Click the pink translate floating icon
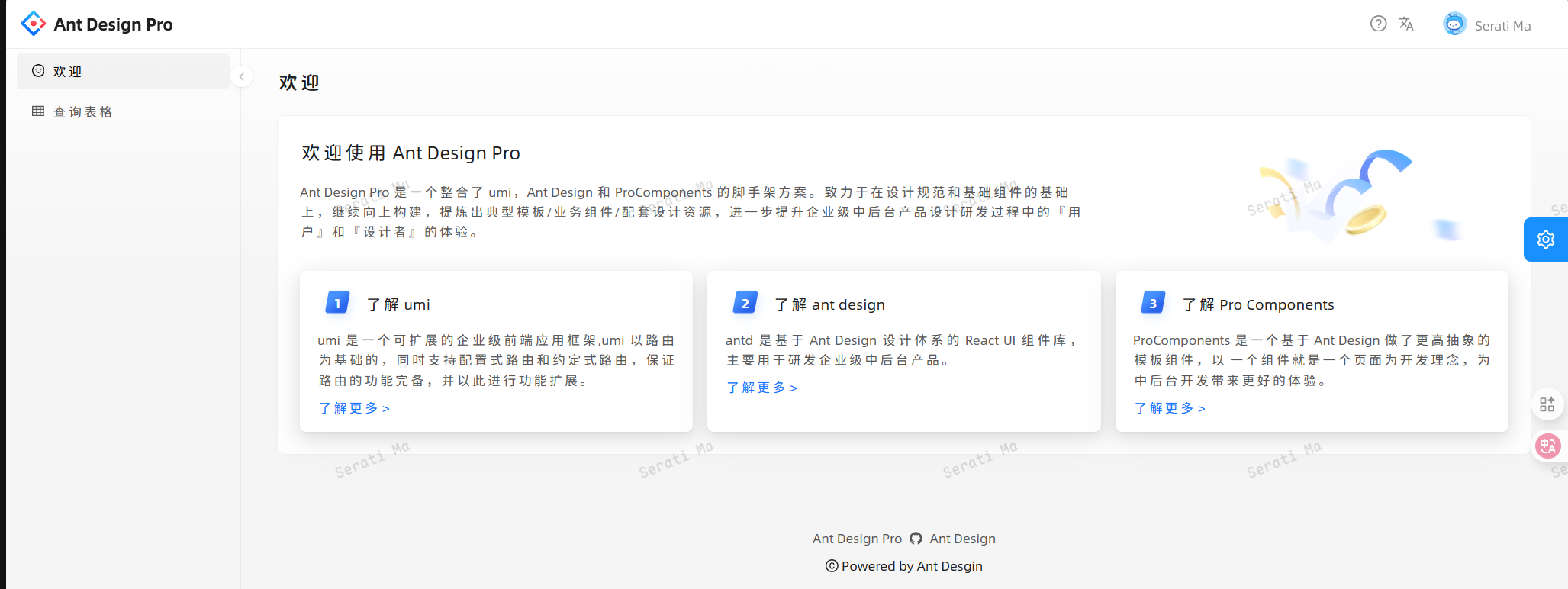The width and height of the screenshot is (1568, 589). [x=1547, y=446]
